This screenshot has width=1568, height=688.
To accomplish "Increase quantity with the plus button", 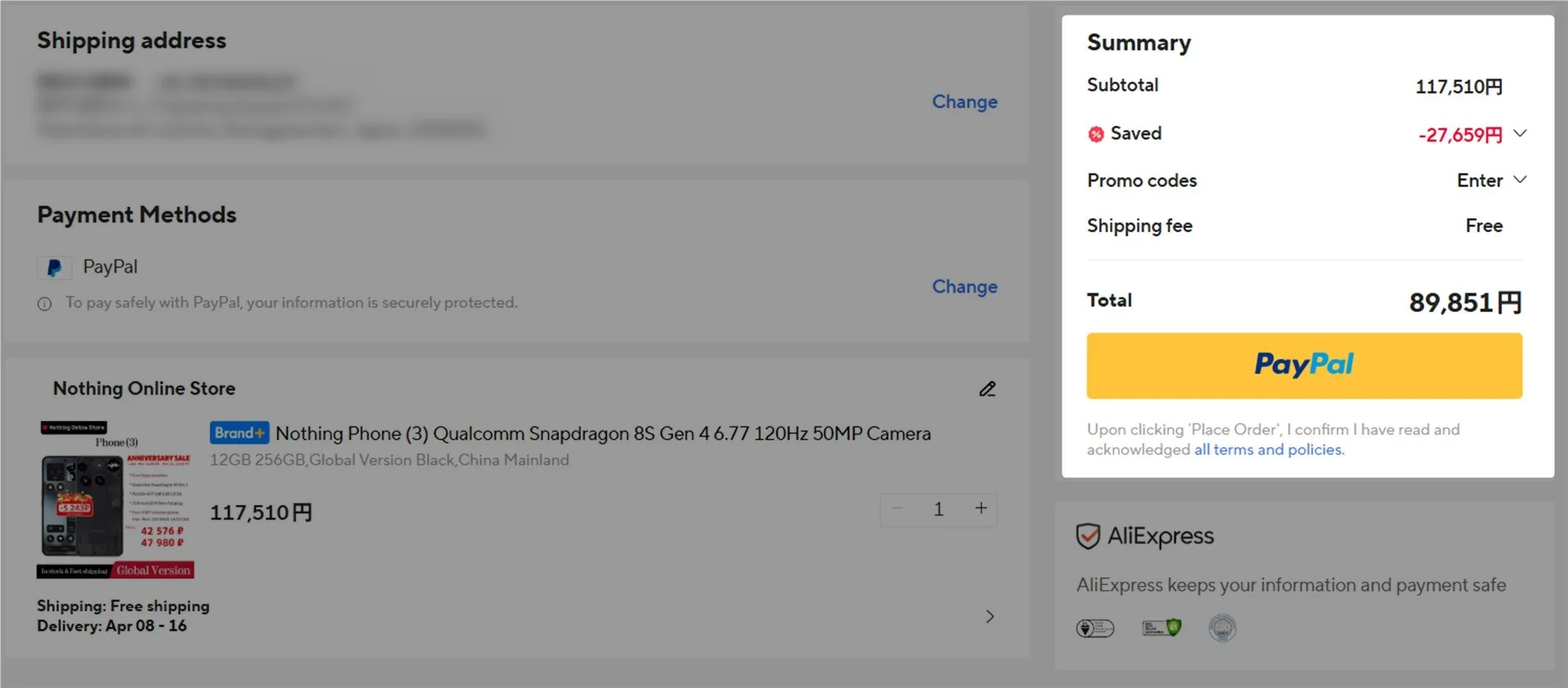I will [x=981, y=508].
